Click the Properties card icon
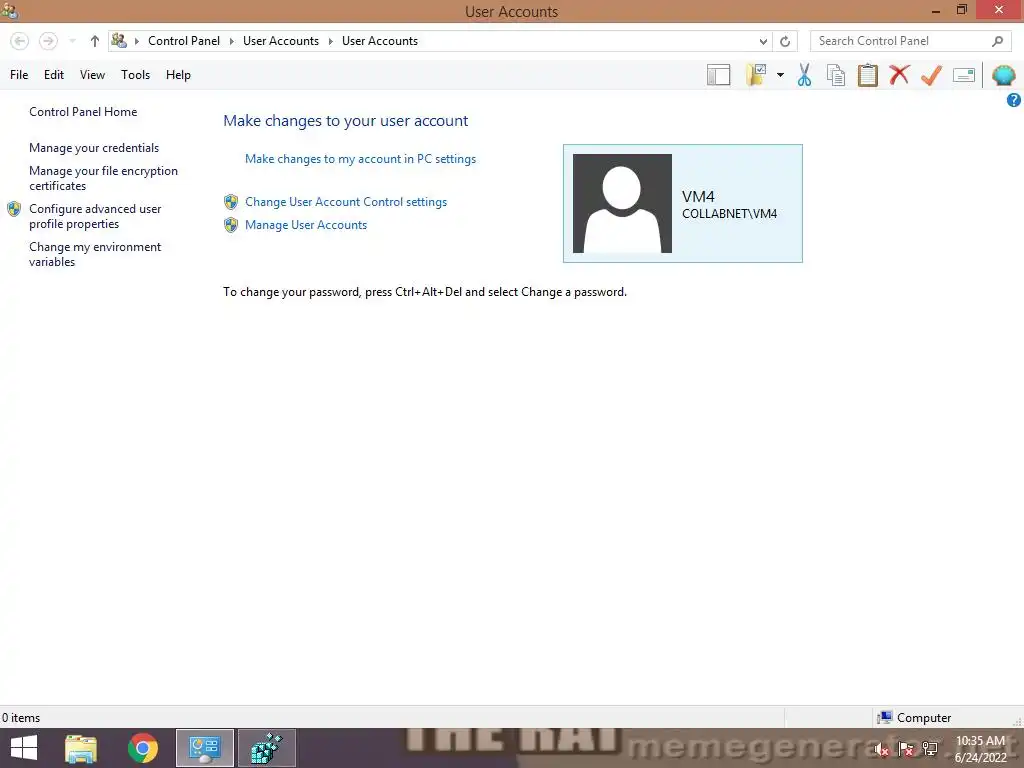The height and width of the screenshot is (768, 1024). pos(963,75)
